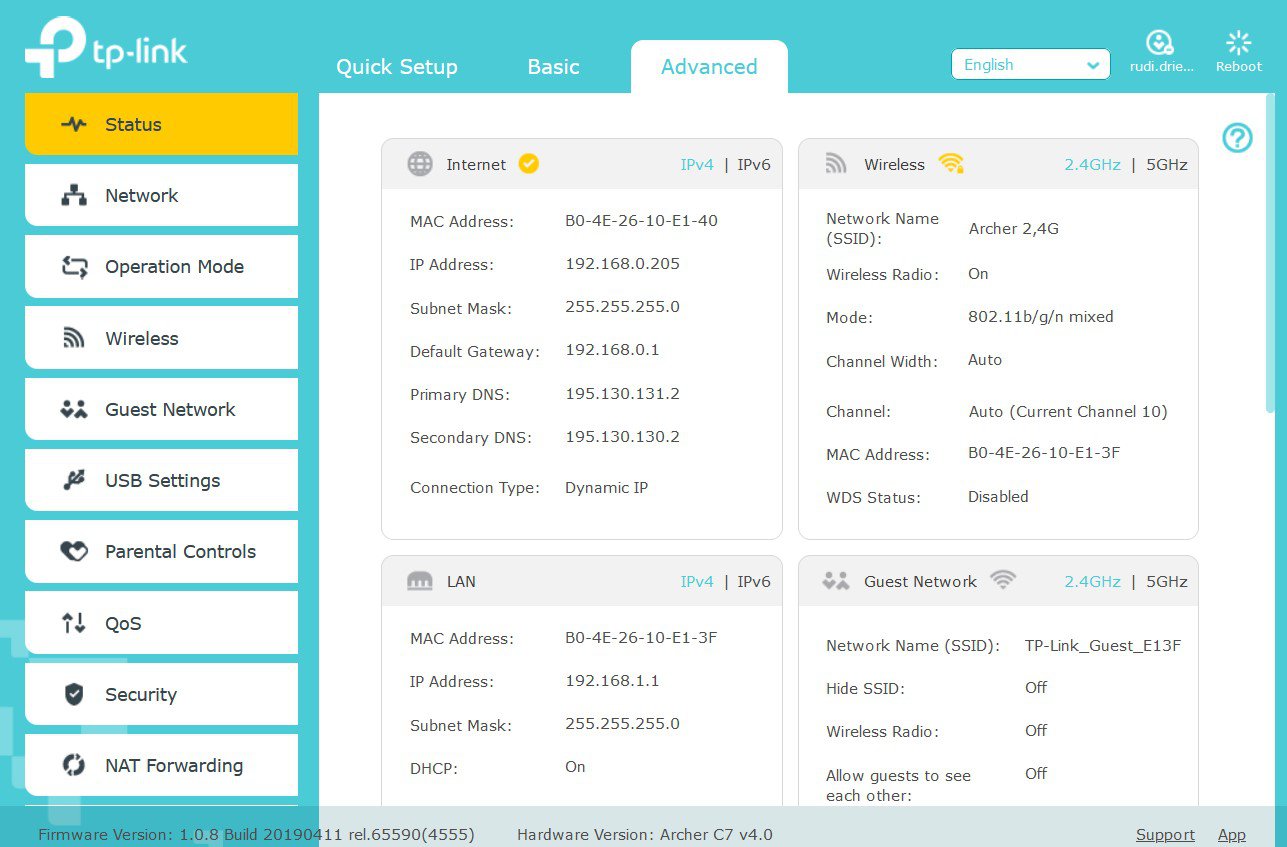Show 5GHz info in Guest Network panel
Image resolution: width=1287 pixels, height=847 pixels.
1167,582
